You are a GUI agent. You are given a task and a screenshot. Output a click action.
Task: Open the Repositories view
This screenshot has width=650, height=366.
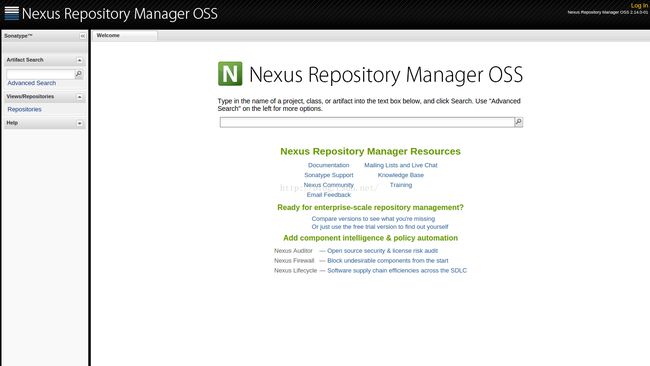click(x=24, y=109)
